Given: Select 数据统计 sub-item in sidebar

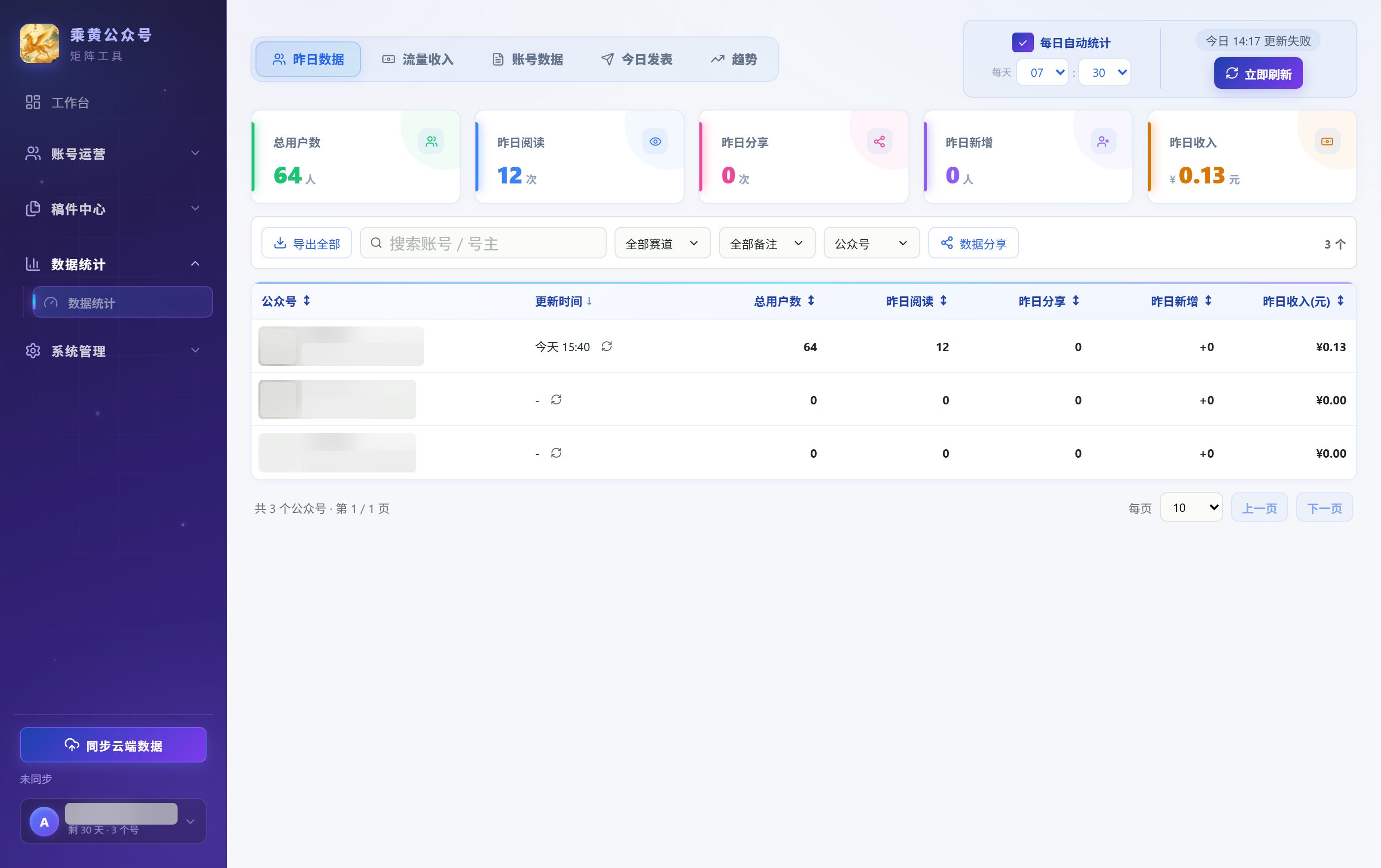Looking at the screenshot, I should [123, 302].
